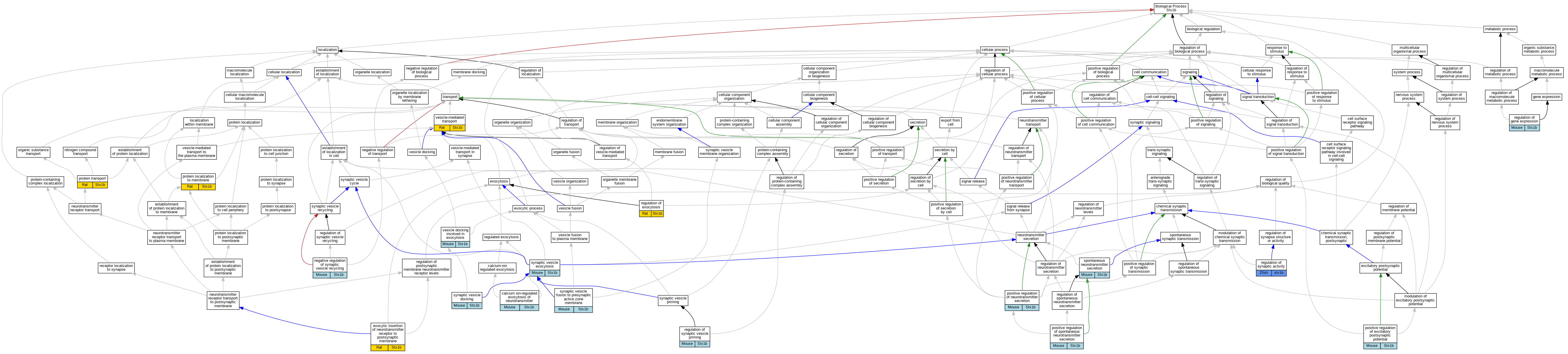
Task: Click the 'membrane fusion' node
Action: coord(669,152)
